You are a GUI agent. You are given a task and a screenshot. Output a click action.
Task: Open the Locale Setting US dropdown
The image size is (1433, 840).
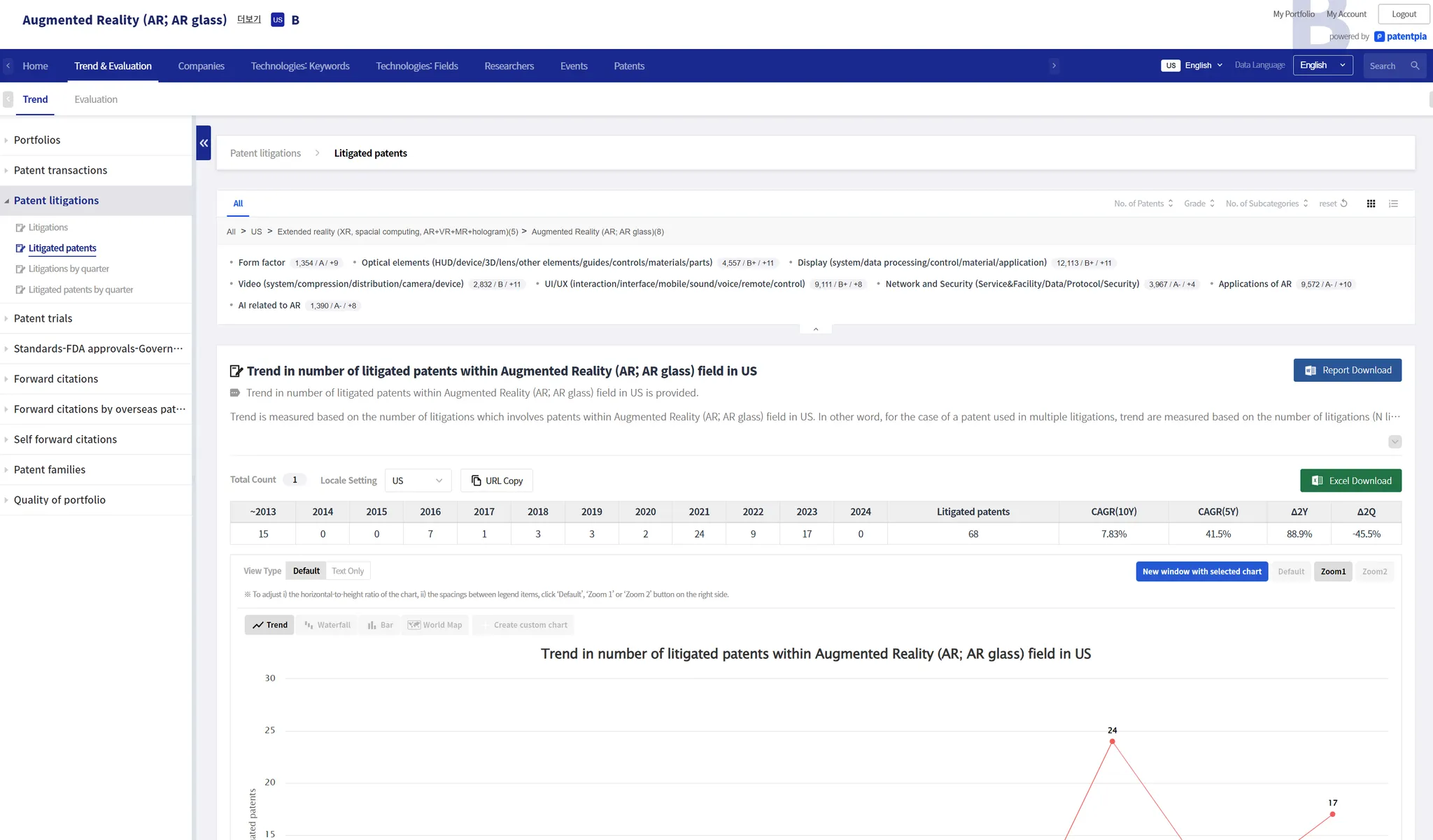[418, 480]
